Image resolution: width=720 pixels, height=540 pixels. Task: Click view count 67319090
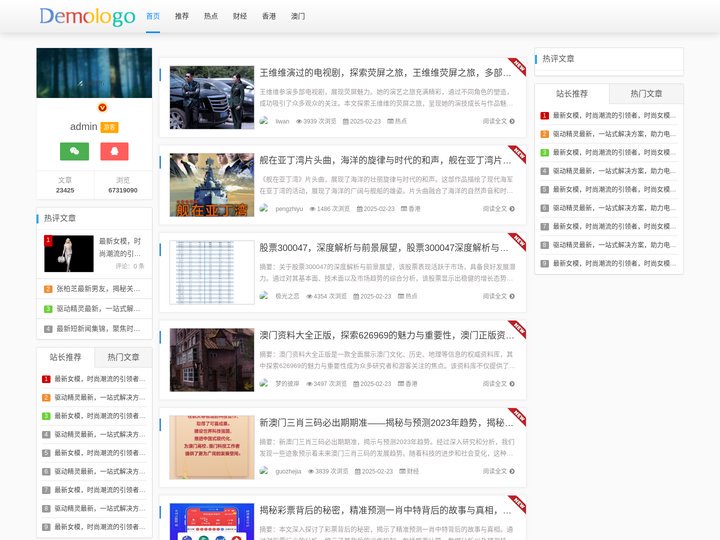coord(123,190)
